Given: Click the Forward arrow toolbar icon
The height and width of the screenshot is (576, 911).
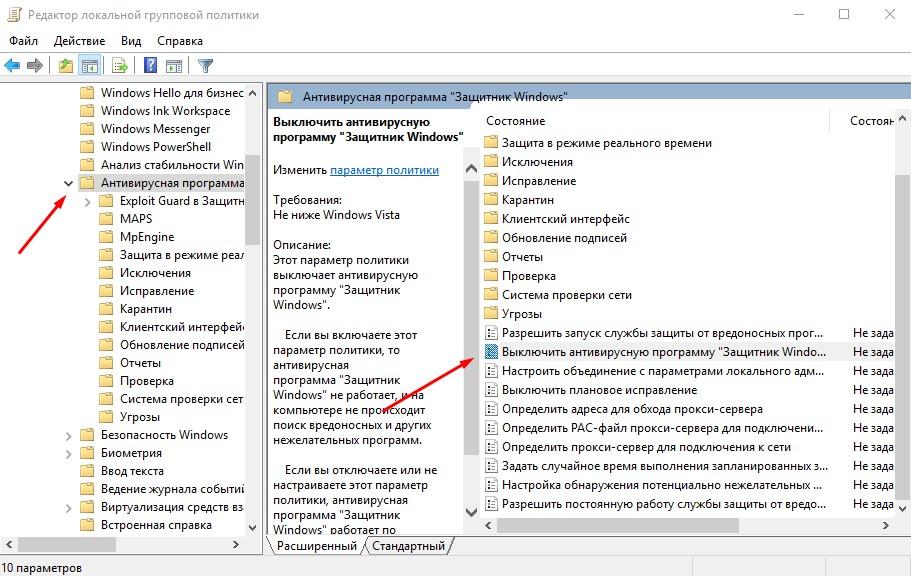Looking at the screenshot, I should click(35, 66).
